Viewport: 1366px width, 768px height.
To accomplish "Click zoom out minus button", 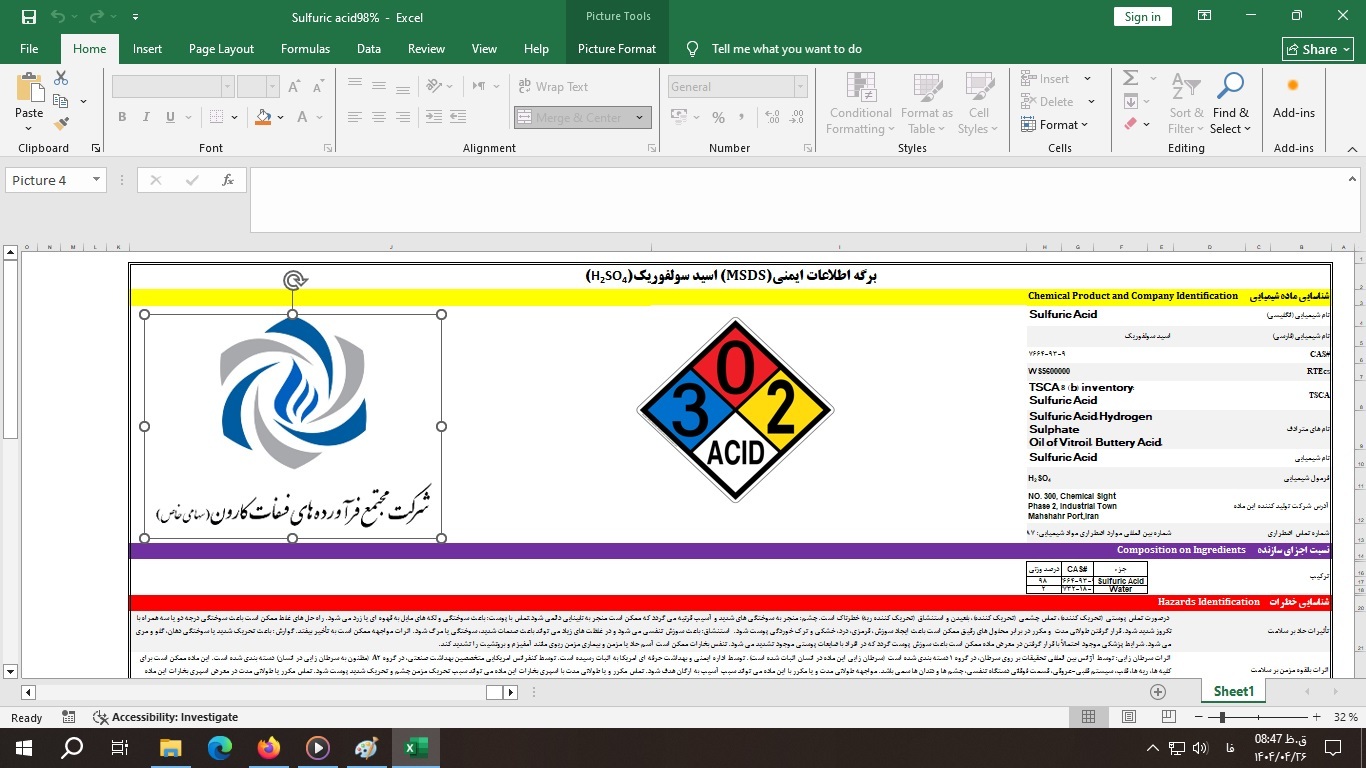I will coord(1198,717).
